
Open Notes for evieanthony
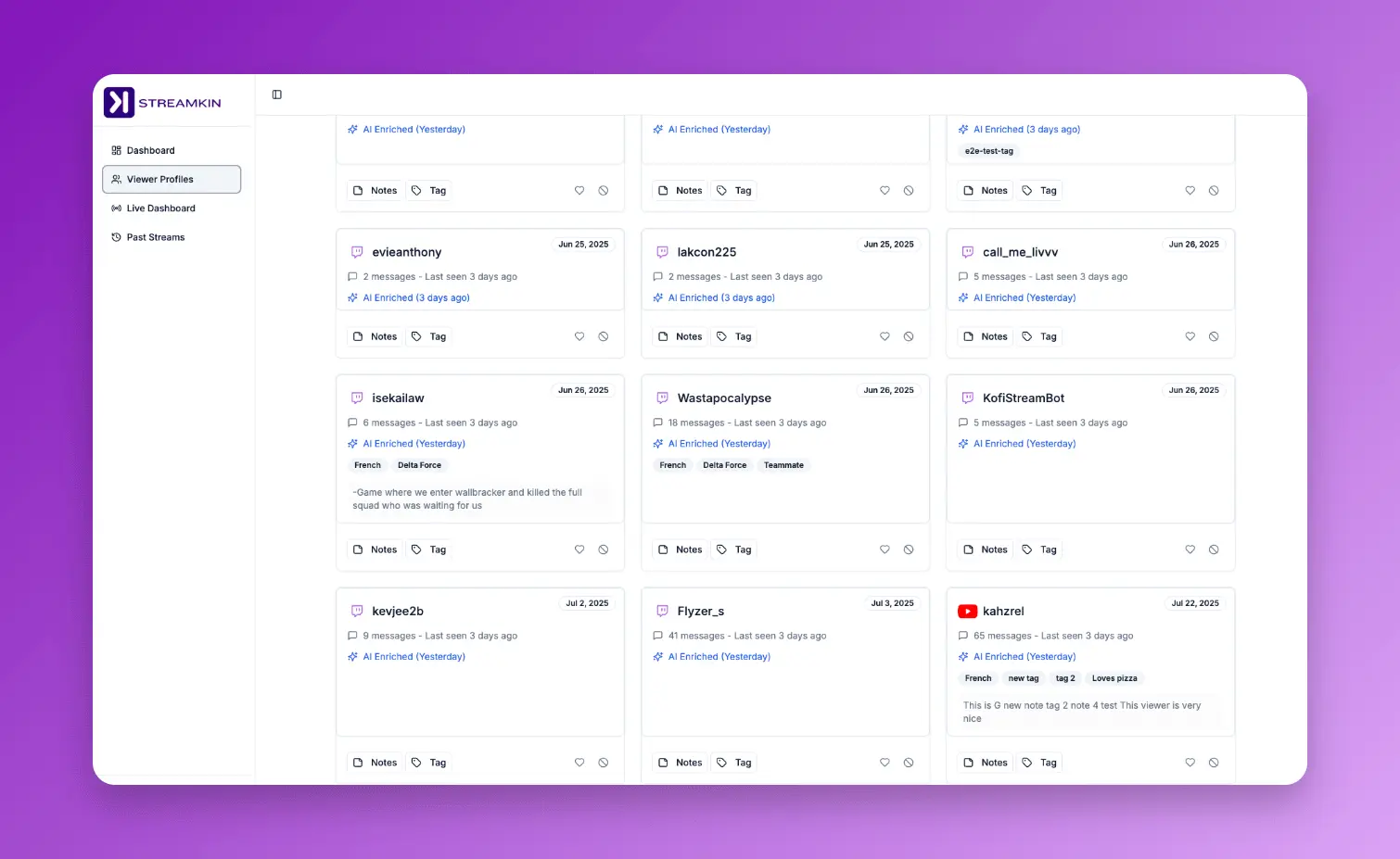point(375,336)
